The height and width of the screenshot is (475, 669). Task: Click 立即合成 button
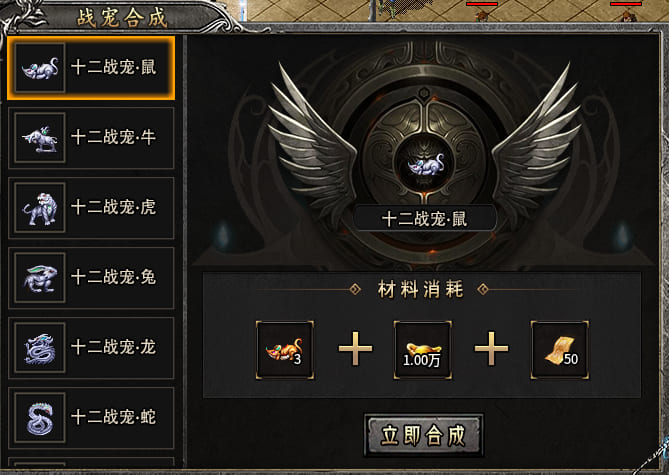coord(424,435)
